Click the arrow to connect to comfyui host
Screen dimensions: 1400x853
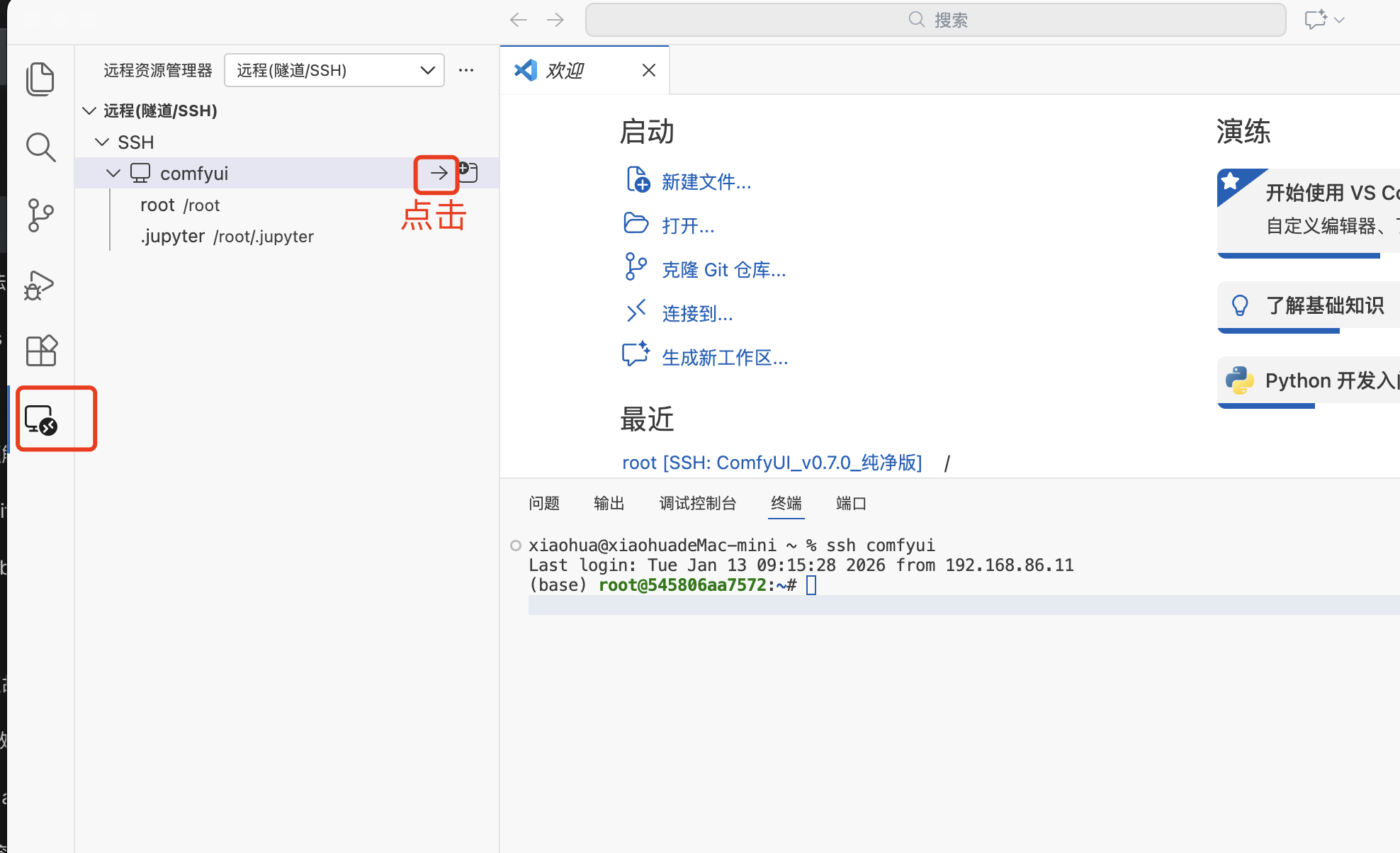pyautogui.click(x=438, y=172)
